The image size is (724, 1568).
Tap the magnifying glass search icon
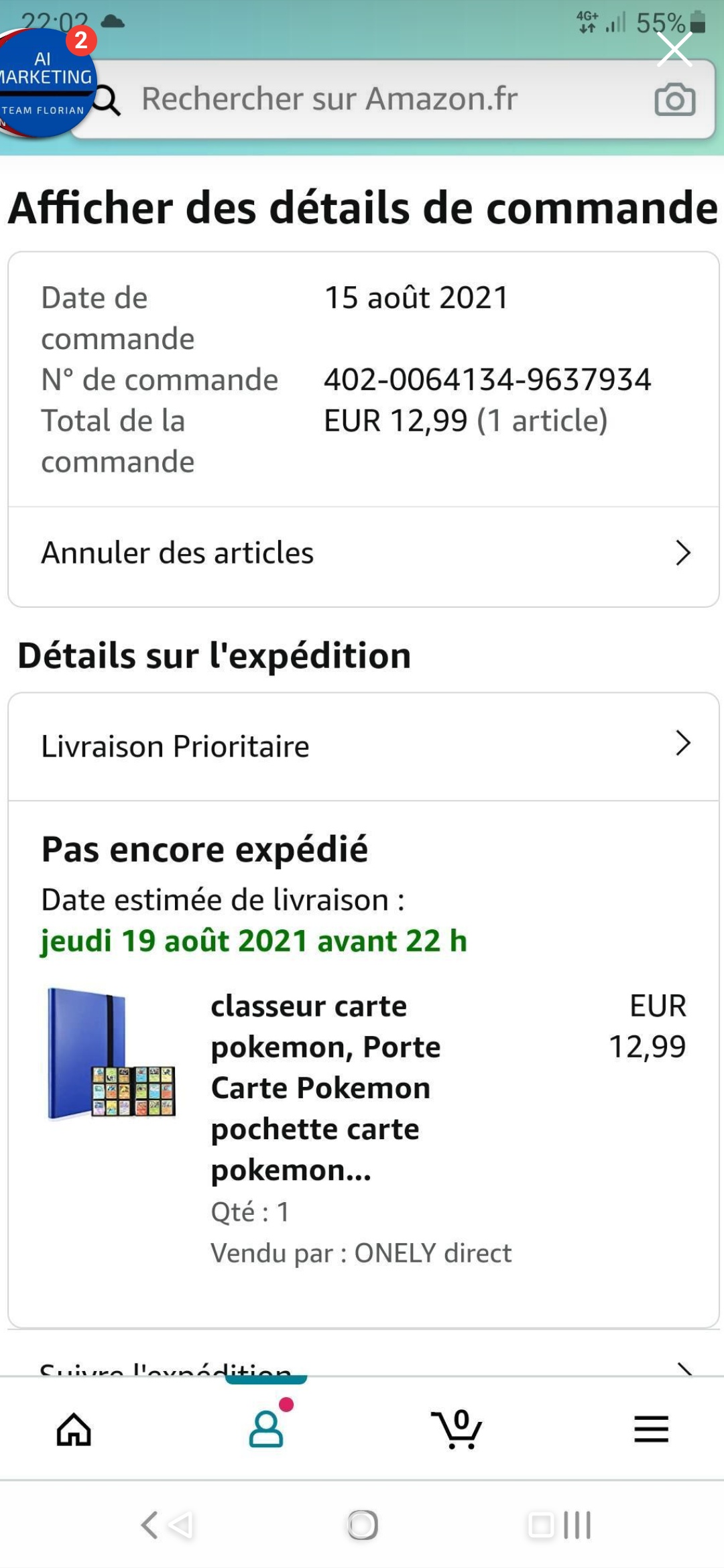click(x=107, y=101)
